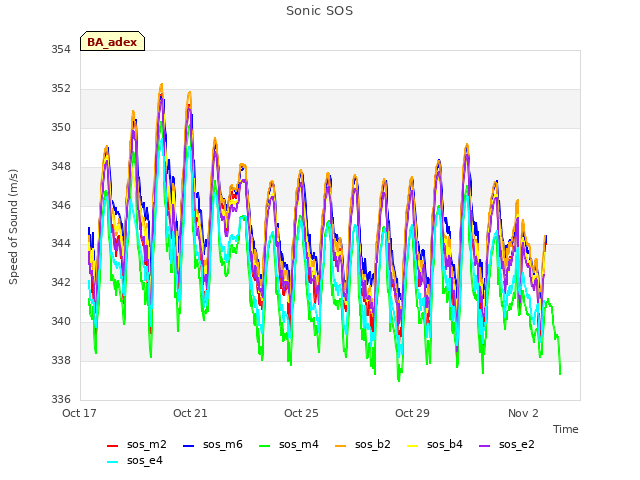Click the 352 y-axis tick label

click(61, 89)
